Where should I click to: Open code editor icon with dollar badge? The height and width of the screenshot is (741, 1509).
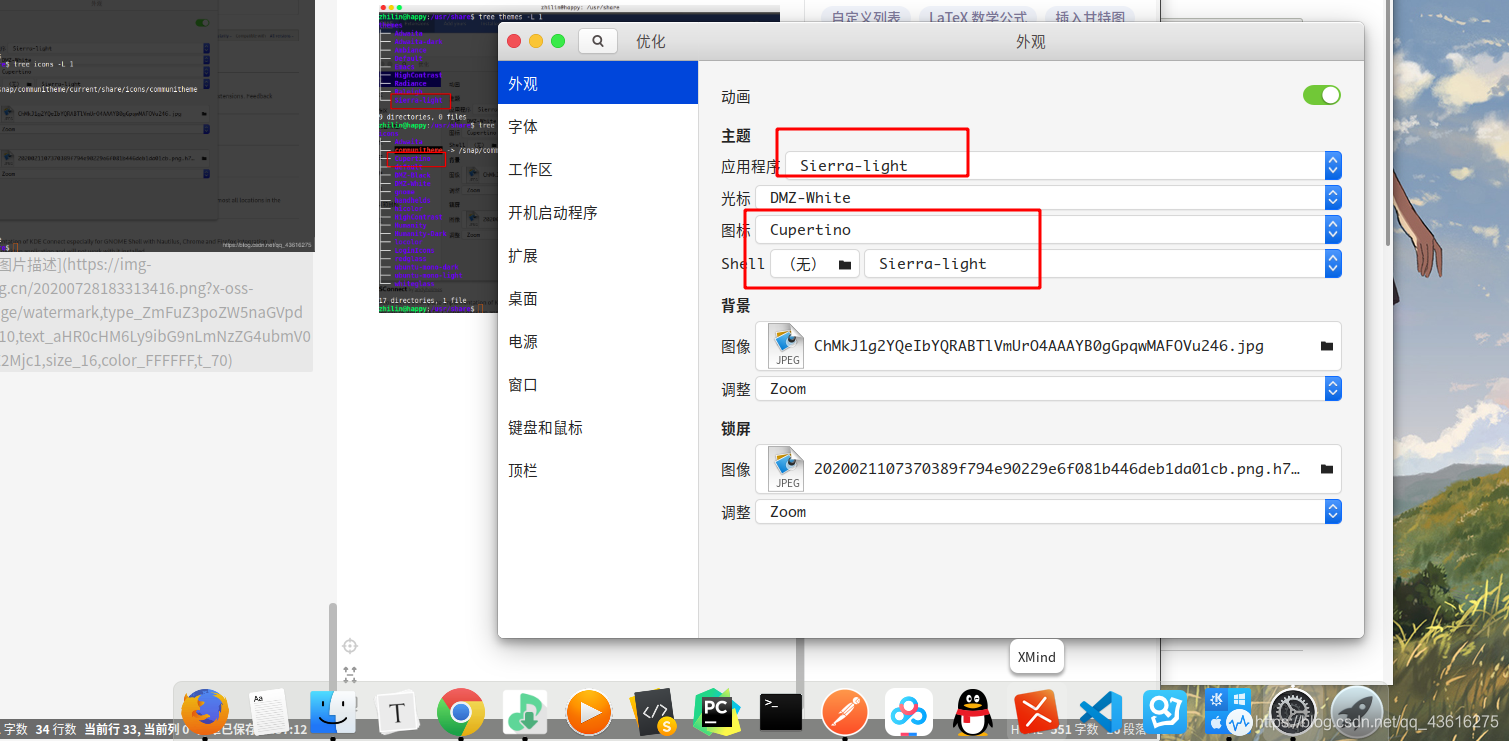[x=654, y=713]
